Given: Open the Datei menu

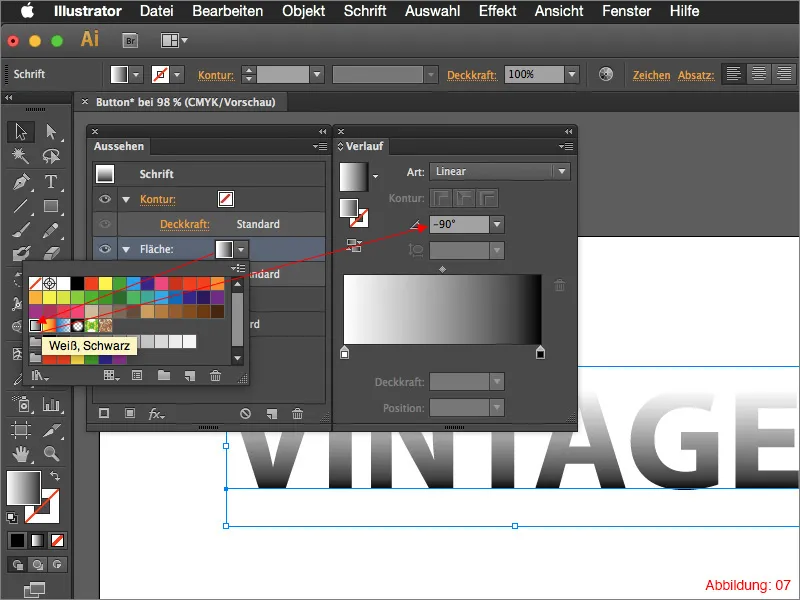Looking at the screenshot, I should click(x=157, y=11).
